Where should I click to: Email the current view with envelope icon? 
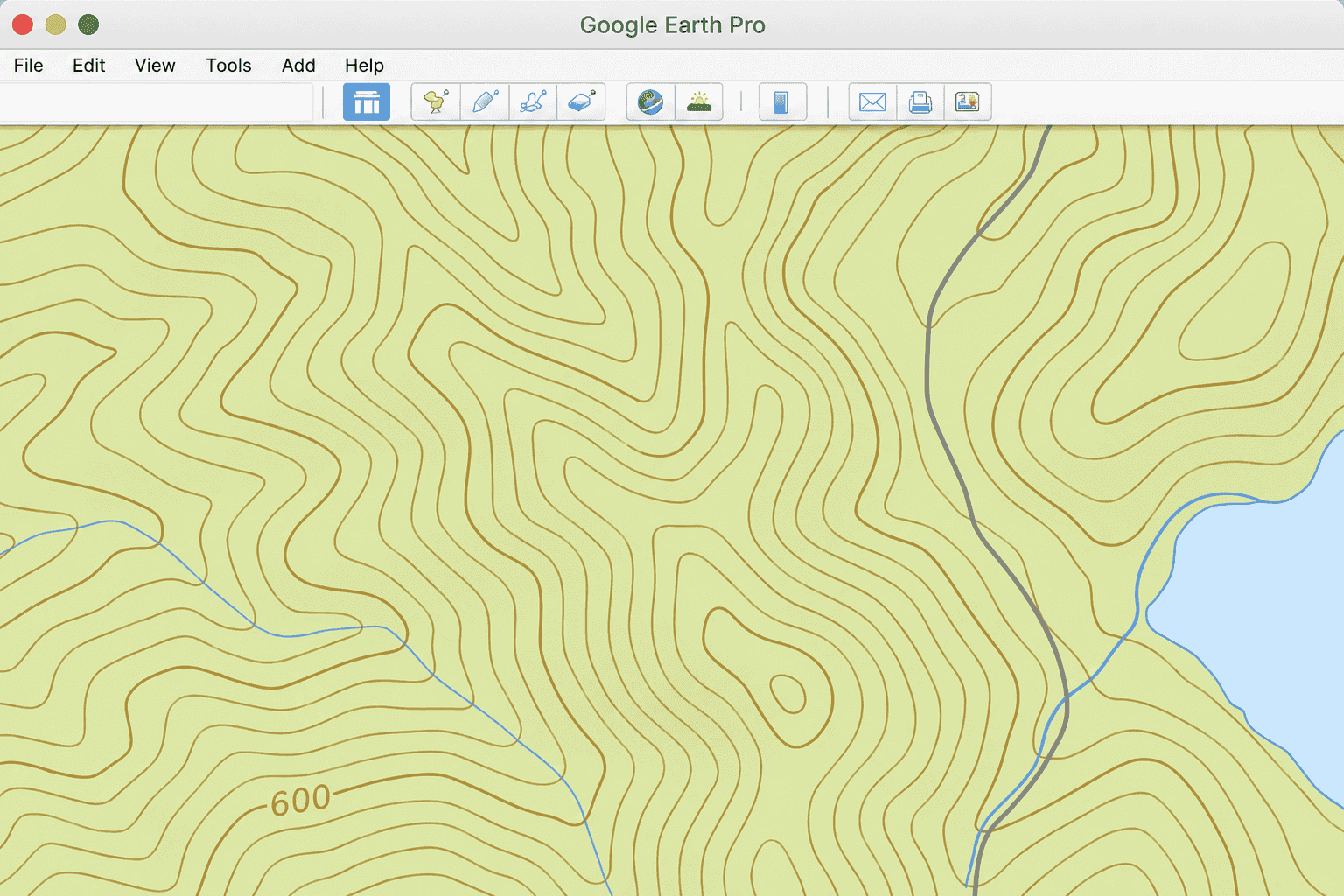click(872, 102)
